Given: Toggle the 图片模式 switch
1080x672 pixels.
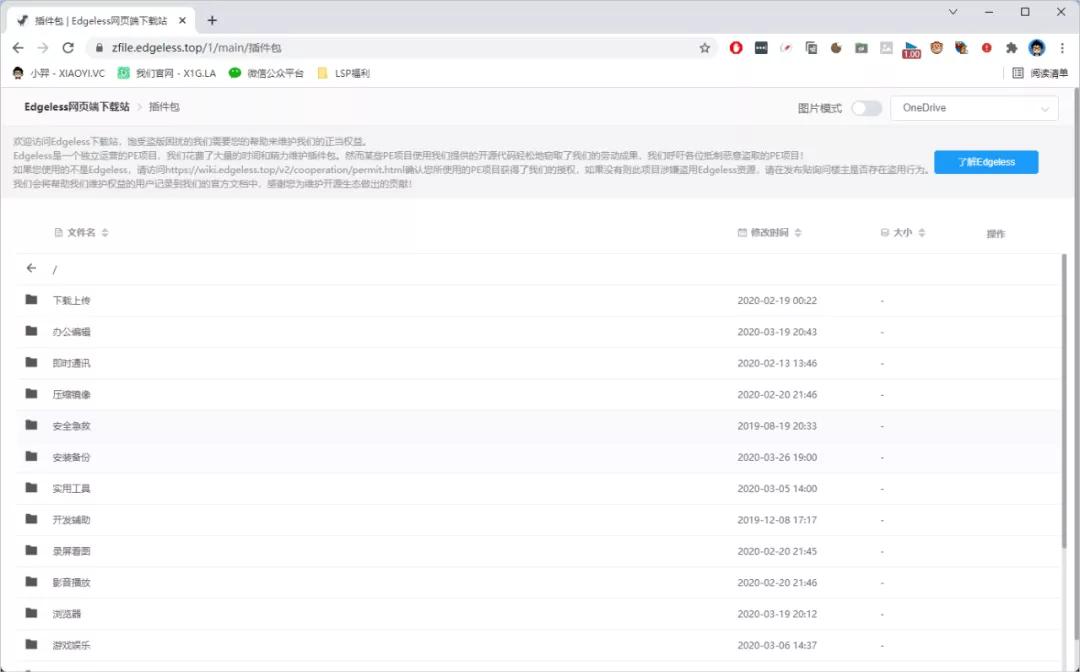Looking at the screenshot, I should pos(866,108).
